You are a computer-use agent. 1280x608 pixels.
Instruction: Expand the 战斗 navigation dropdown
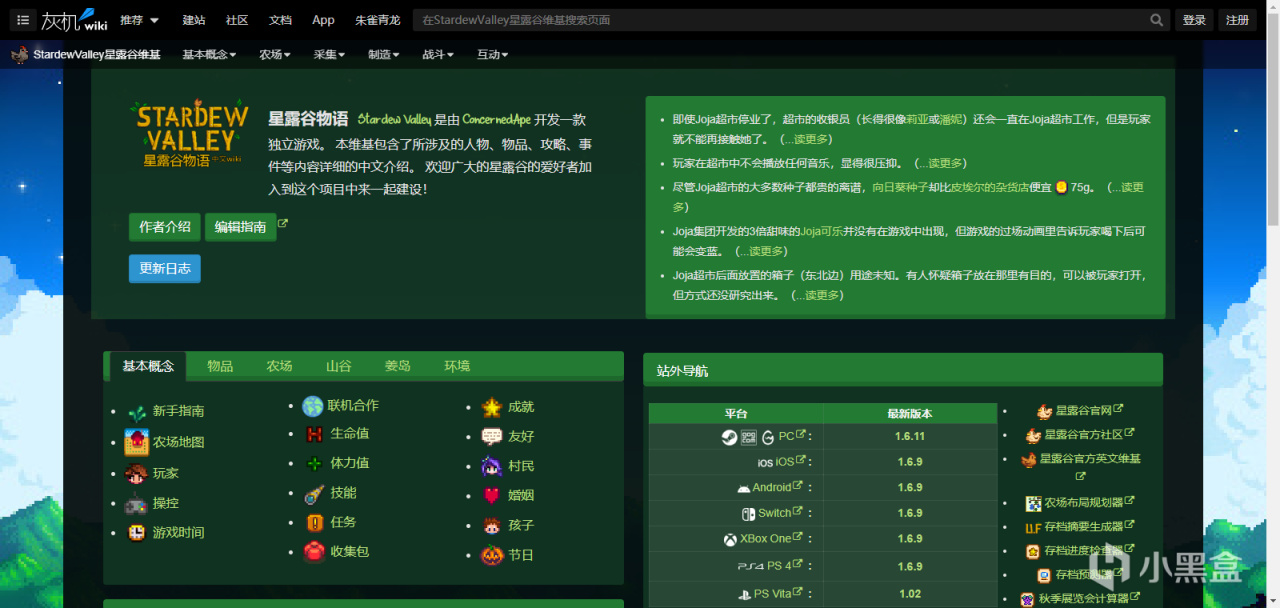tap(438, 55)
